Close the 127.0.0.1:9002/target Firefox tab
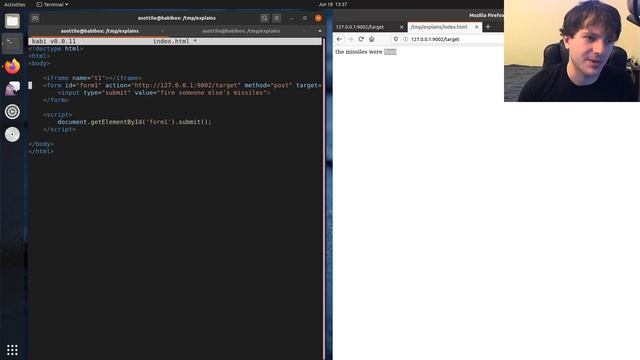This screenshot has height=360, width=640. point(401,27)
